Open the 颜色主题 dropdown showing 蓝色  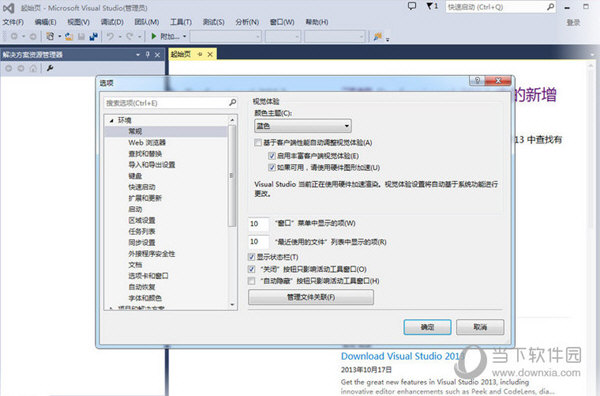coord(302,126)
